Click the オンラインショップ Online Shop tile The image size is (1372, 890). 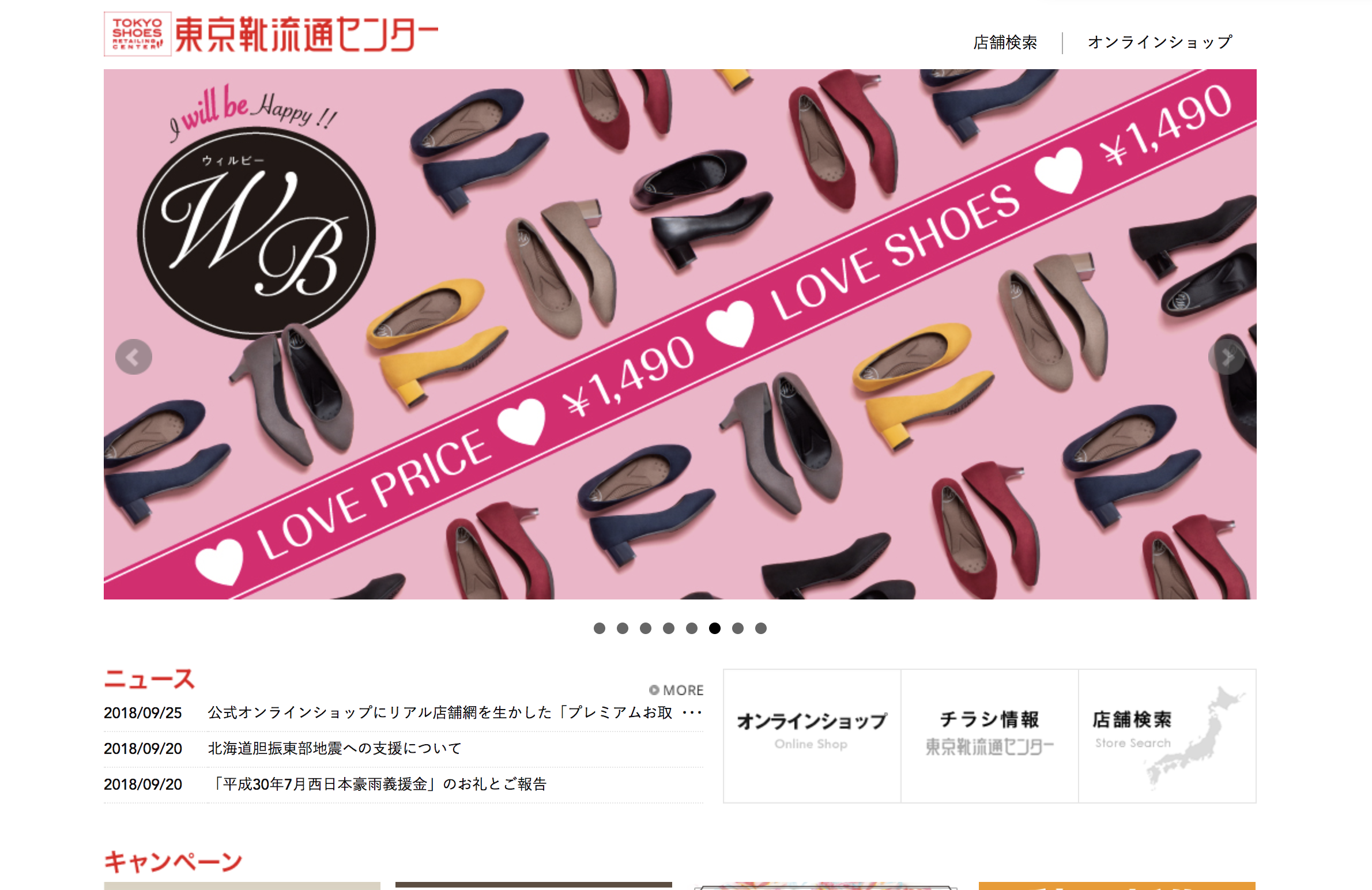click(812, 736)
